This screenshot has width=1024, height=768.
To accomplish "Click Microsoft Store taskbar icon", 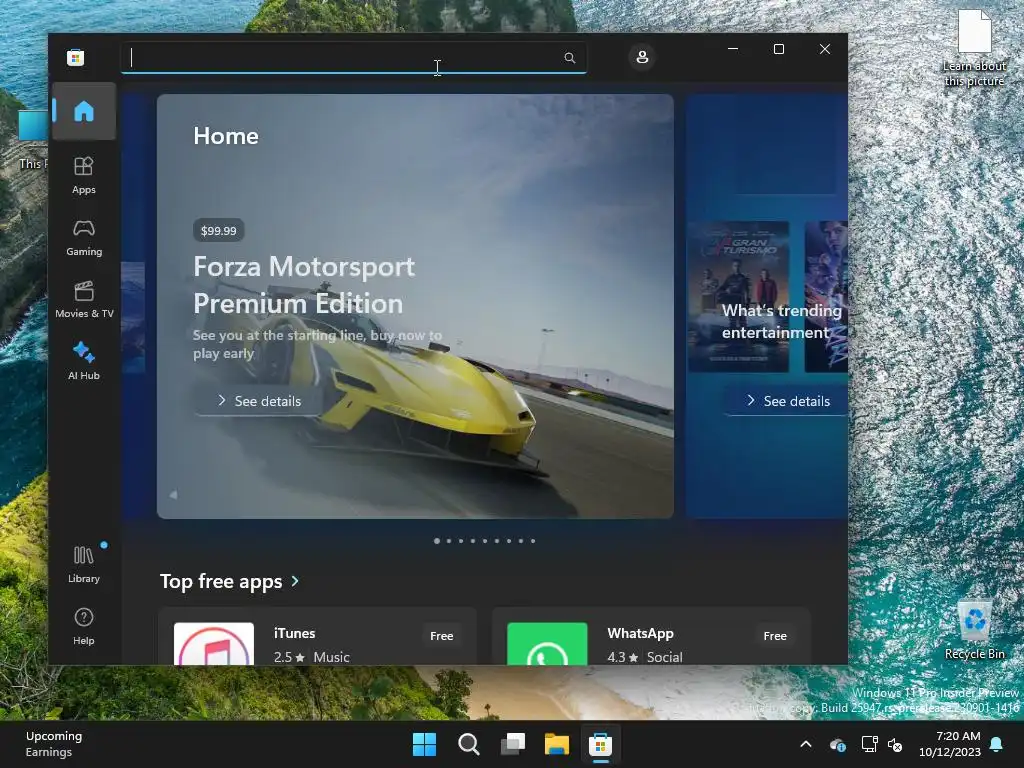I will coord(600,744).
